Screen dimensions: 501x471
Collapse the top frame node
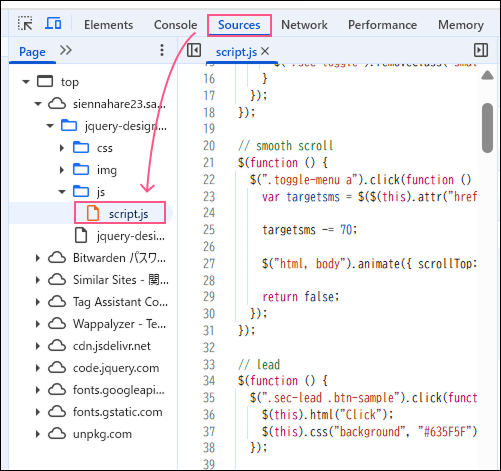click(x=26, y=82)
